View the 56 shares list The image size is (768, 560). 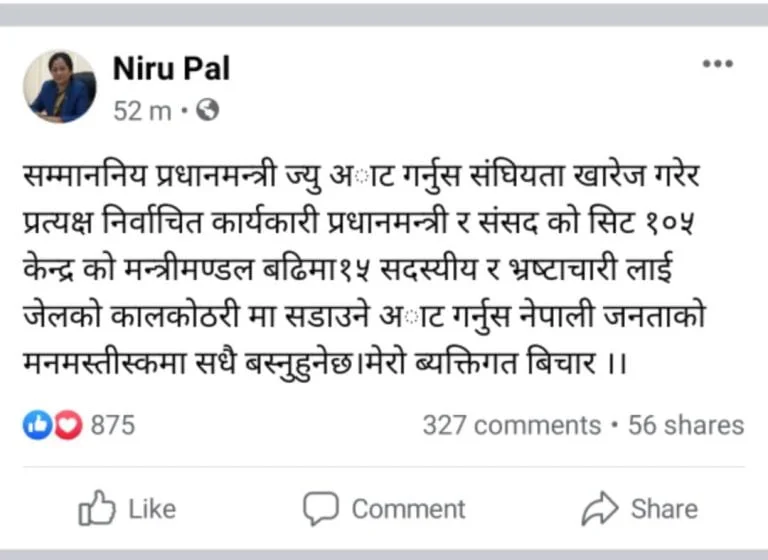coord(686,425)
